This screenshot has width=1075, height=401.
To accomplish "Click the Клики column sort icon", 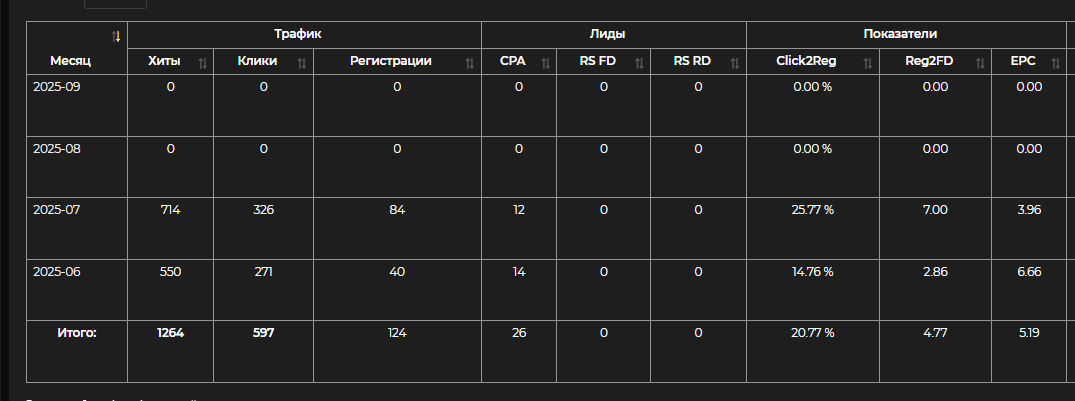I will pyautogui.click(x=302, y=62).
